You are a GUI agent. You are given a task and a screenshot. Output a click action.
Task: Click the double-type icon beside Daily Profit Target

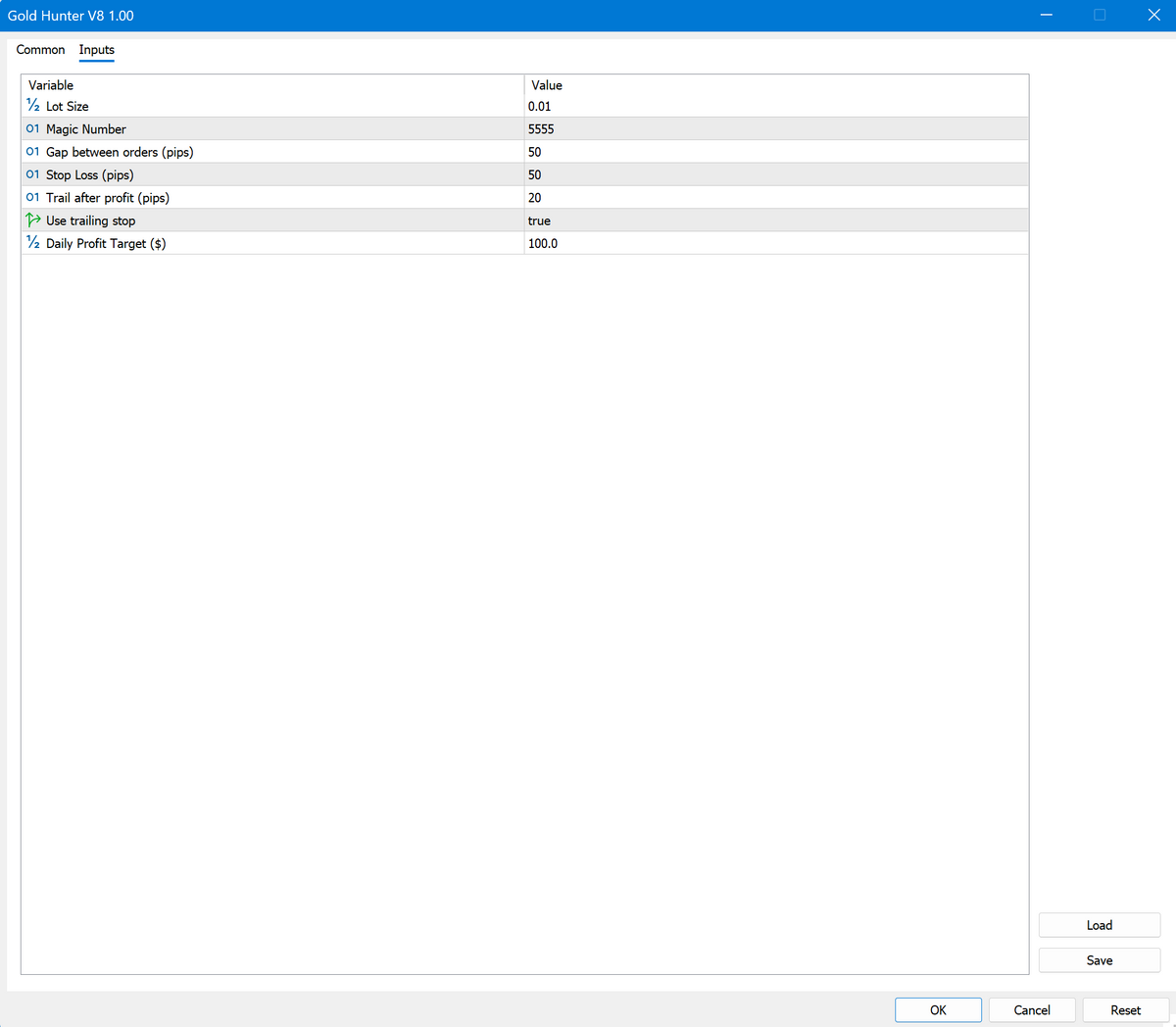click(x=33, y=243)
